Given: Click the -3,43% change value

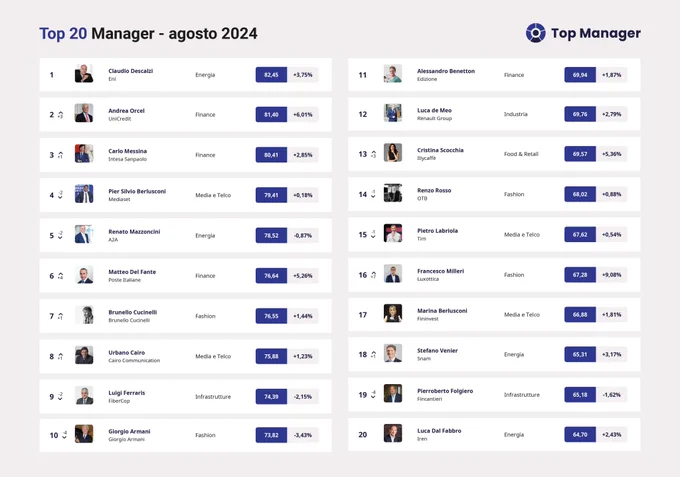Looking at the screenshot, I should pyautogui.click(x=303, y=435).
